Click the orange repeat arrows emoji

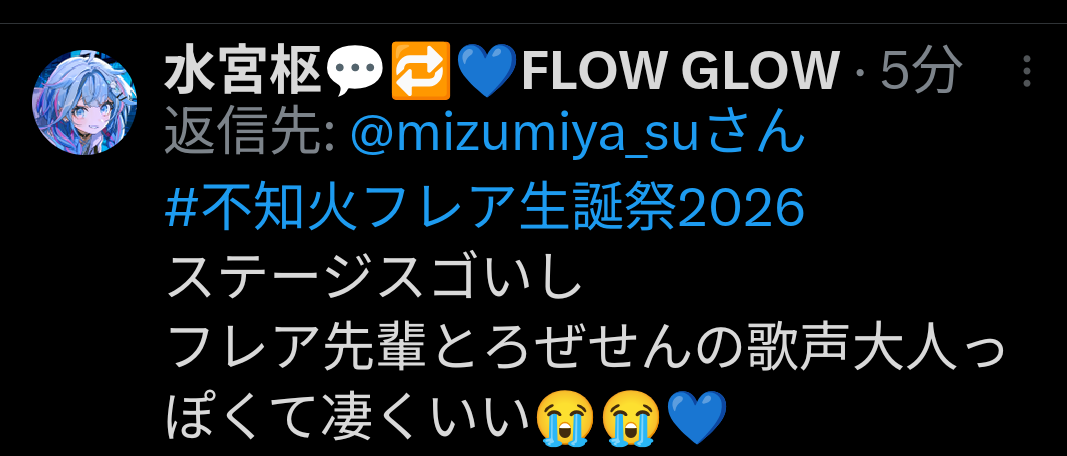pos(420,71)
